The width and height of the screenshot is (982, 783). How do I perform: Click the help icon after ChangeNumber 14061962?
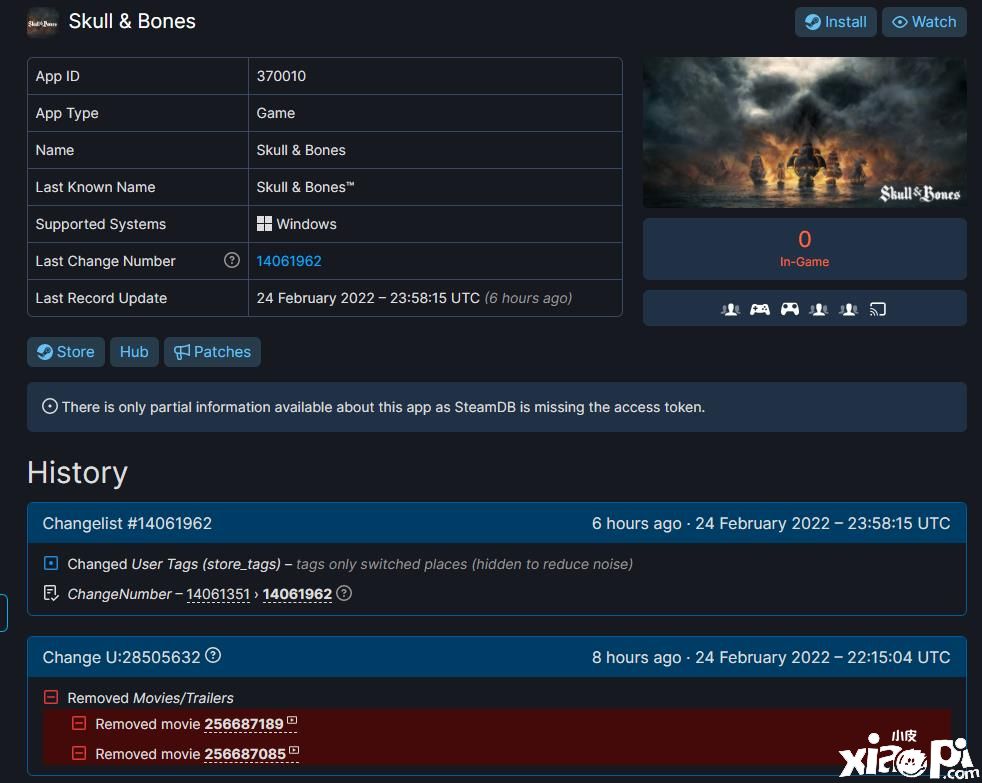pos(344,593)
